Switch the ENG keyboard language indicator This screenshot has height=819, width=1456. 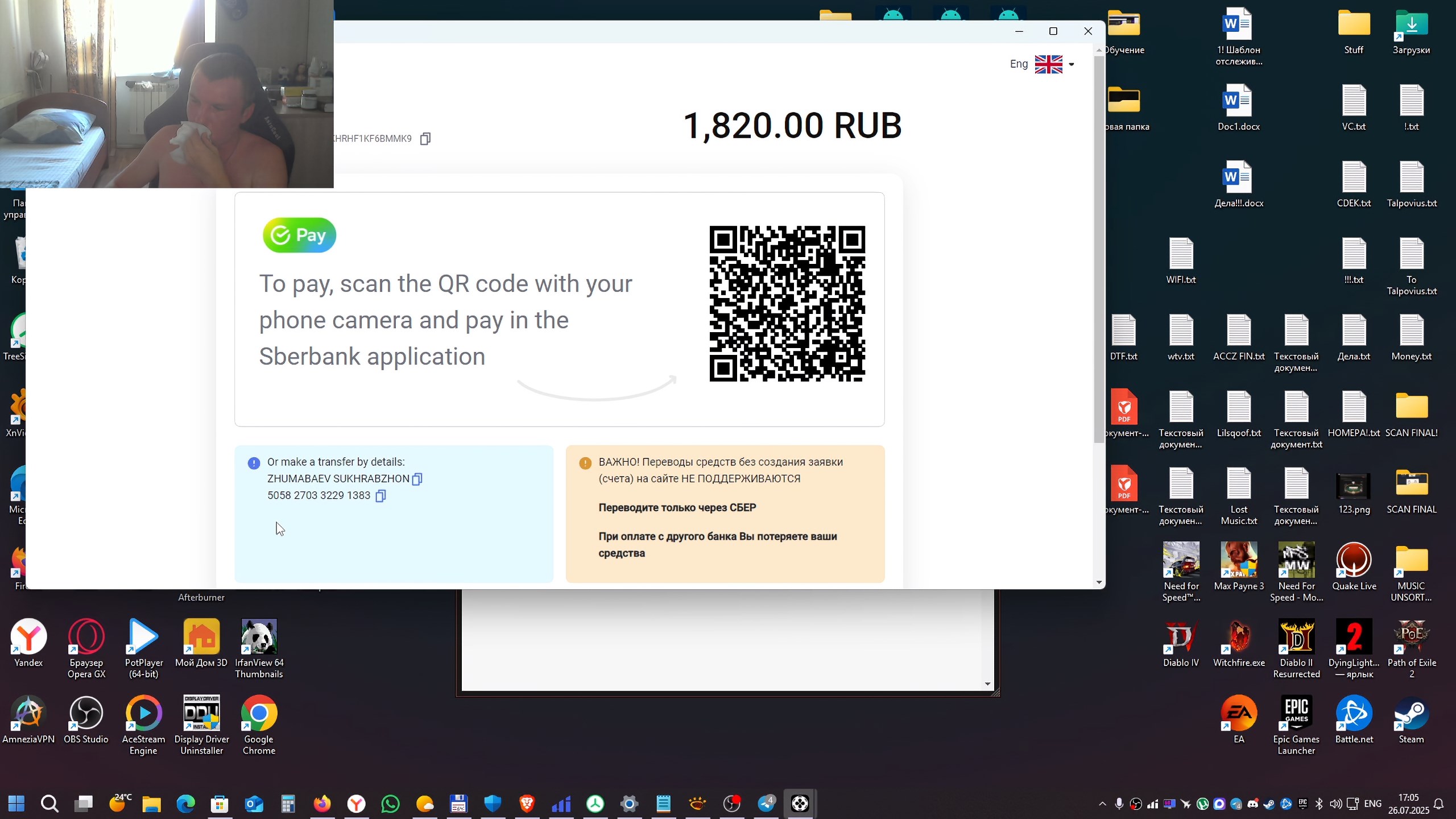[x=1372, y=804]
